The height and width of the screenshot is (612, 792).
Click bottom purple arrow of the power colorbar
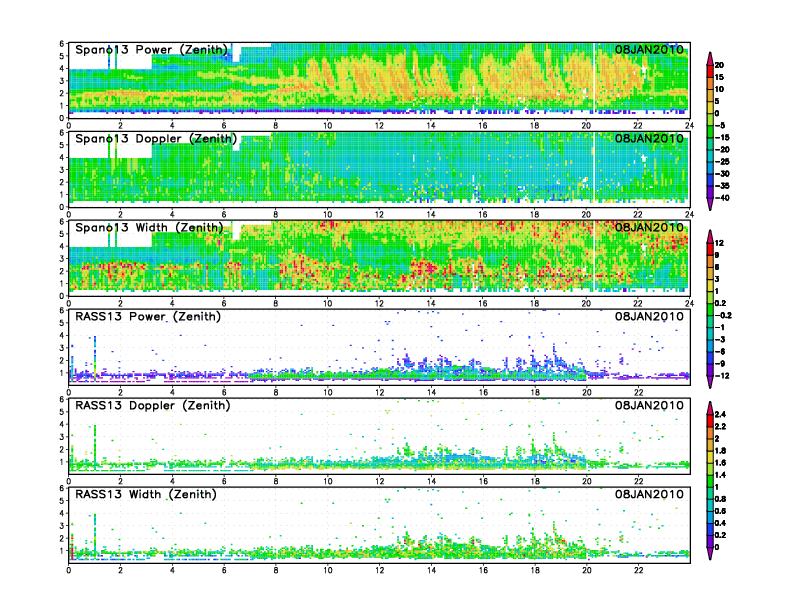710,205
